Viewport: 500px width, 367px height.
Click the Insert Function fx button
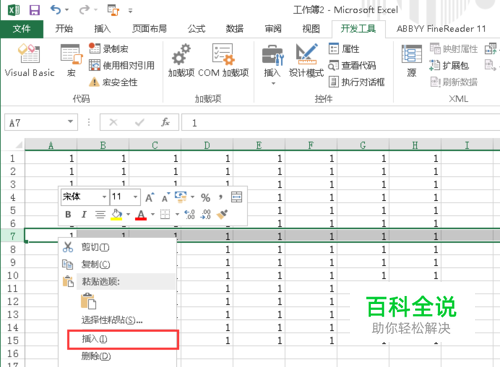165,122
